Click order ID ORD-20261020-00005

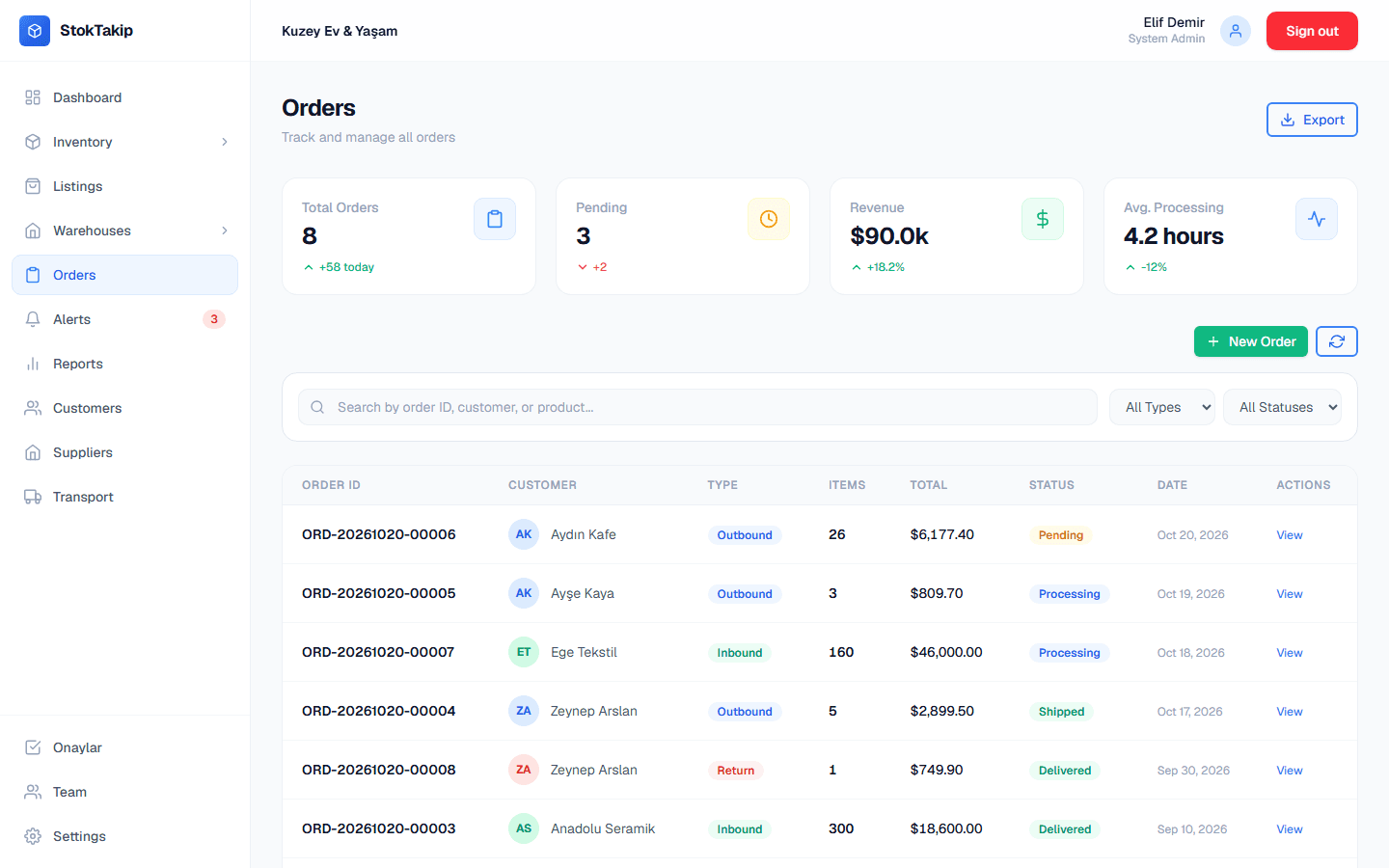point(379,593)
